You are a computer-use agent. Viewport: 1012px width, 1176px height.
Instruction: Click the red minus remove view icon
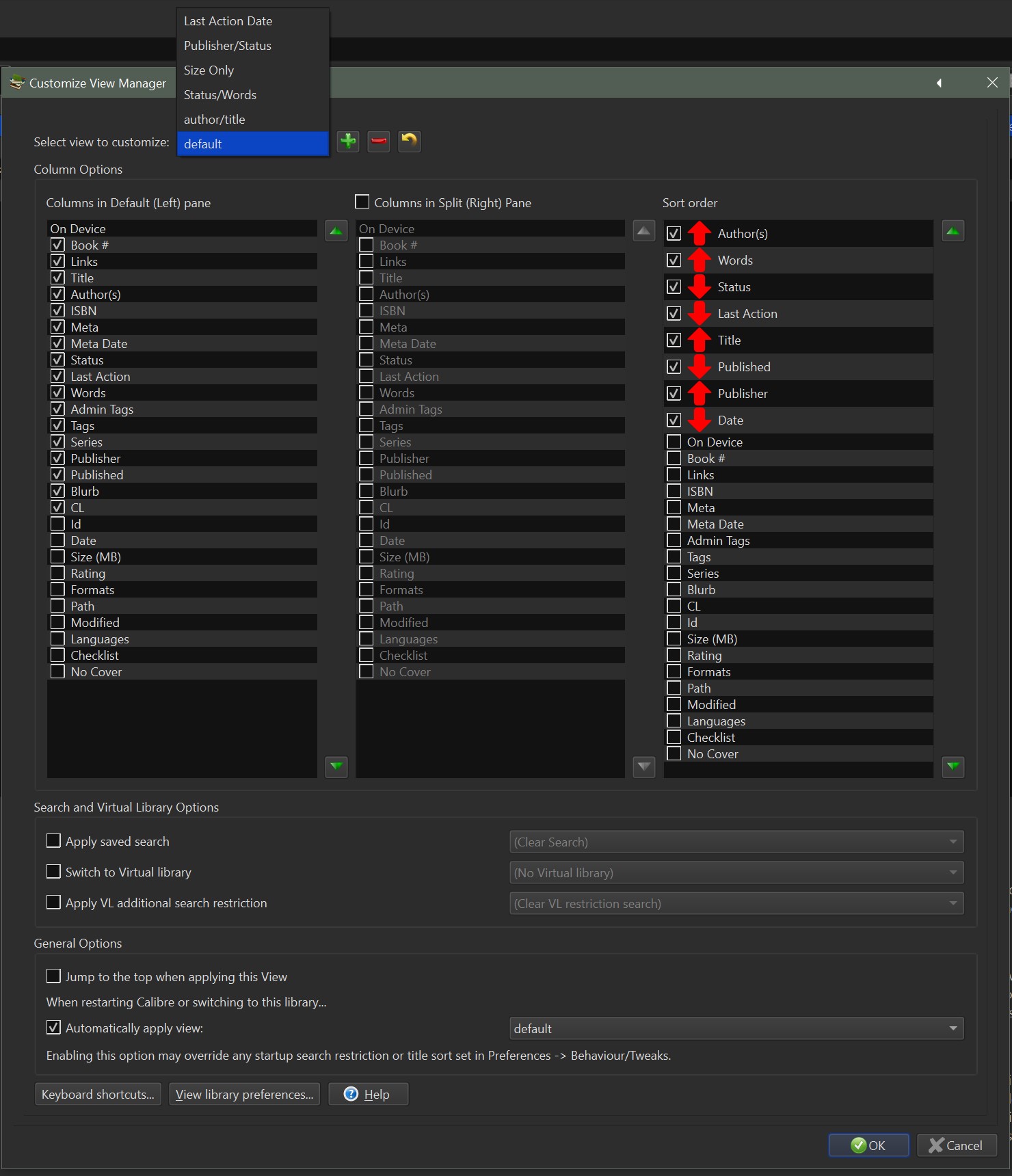379,142
